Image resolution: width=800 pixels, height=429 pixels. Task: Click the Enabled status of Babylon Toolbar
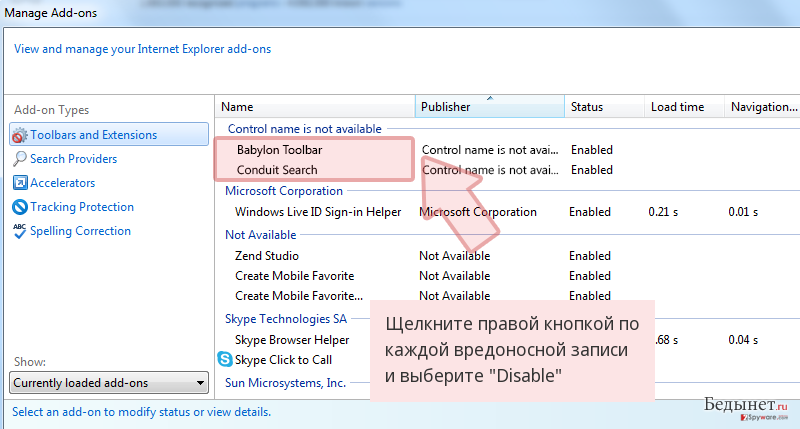[x=592, y=150]
